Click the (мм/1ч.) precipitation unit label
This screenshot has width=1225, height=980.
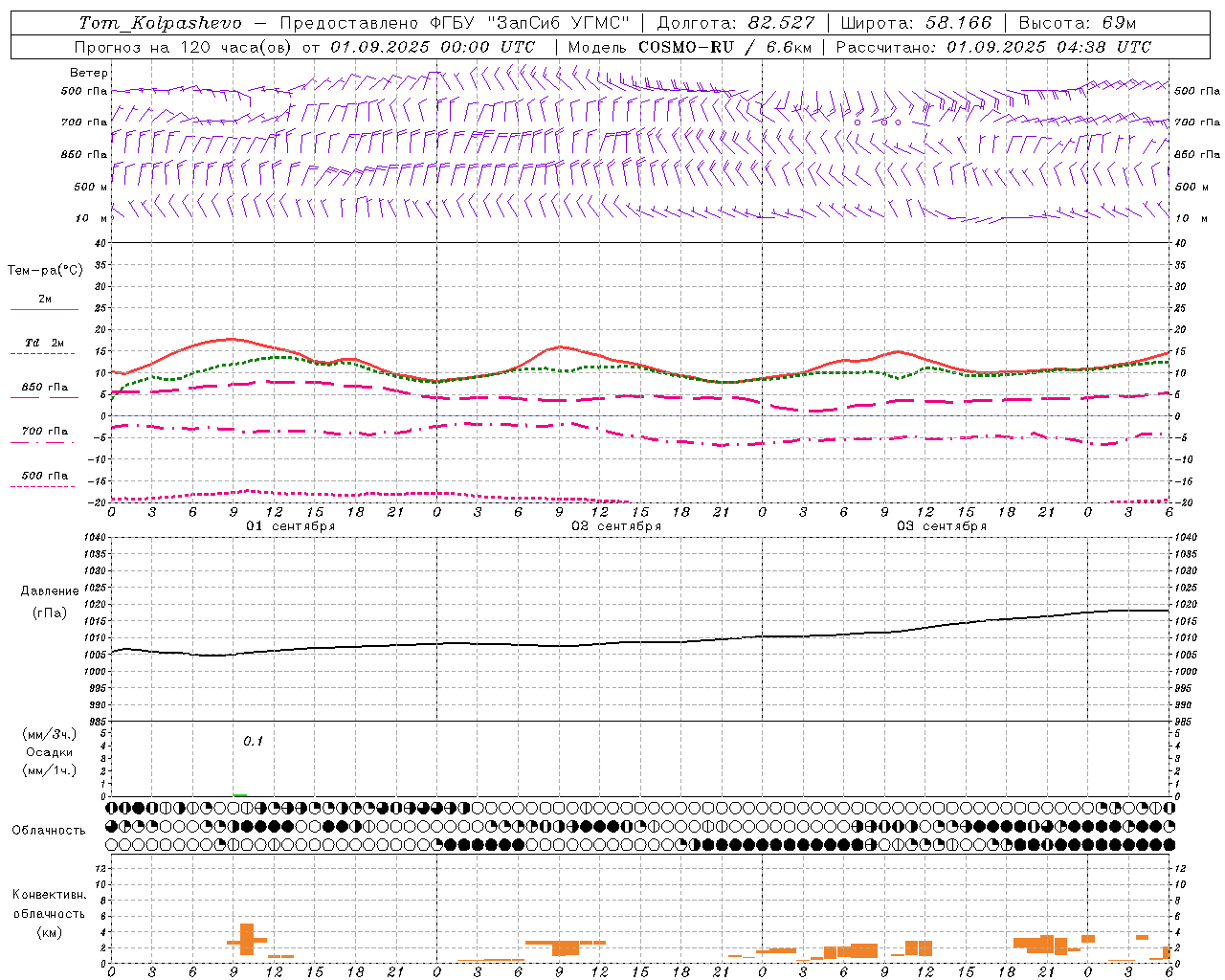50,770
